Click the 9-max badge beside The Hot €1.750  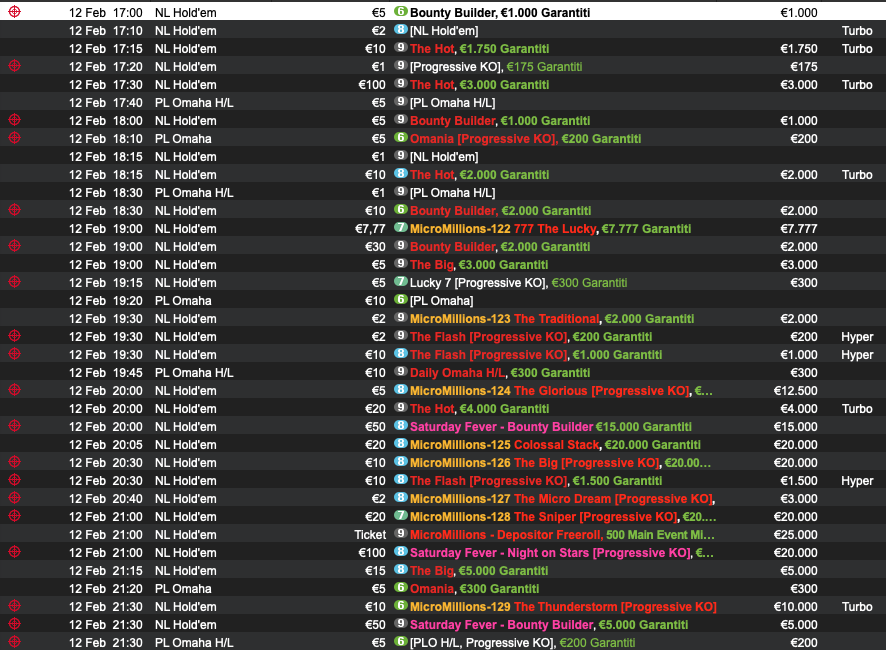point(401,47)
